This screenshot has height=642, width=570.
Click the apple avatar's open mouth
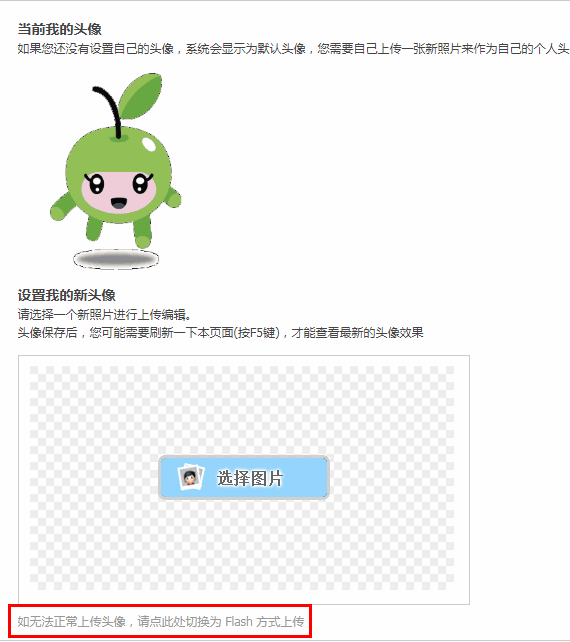[119, 203]
